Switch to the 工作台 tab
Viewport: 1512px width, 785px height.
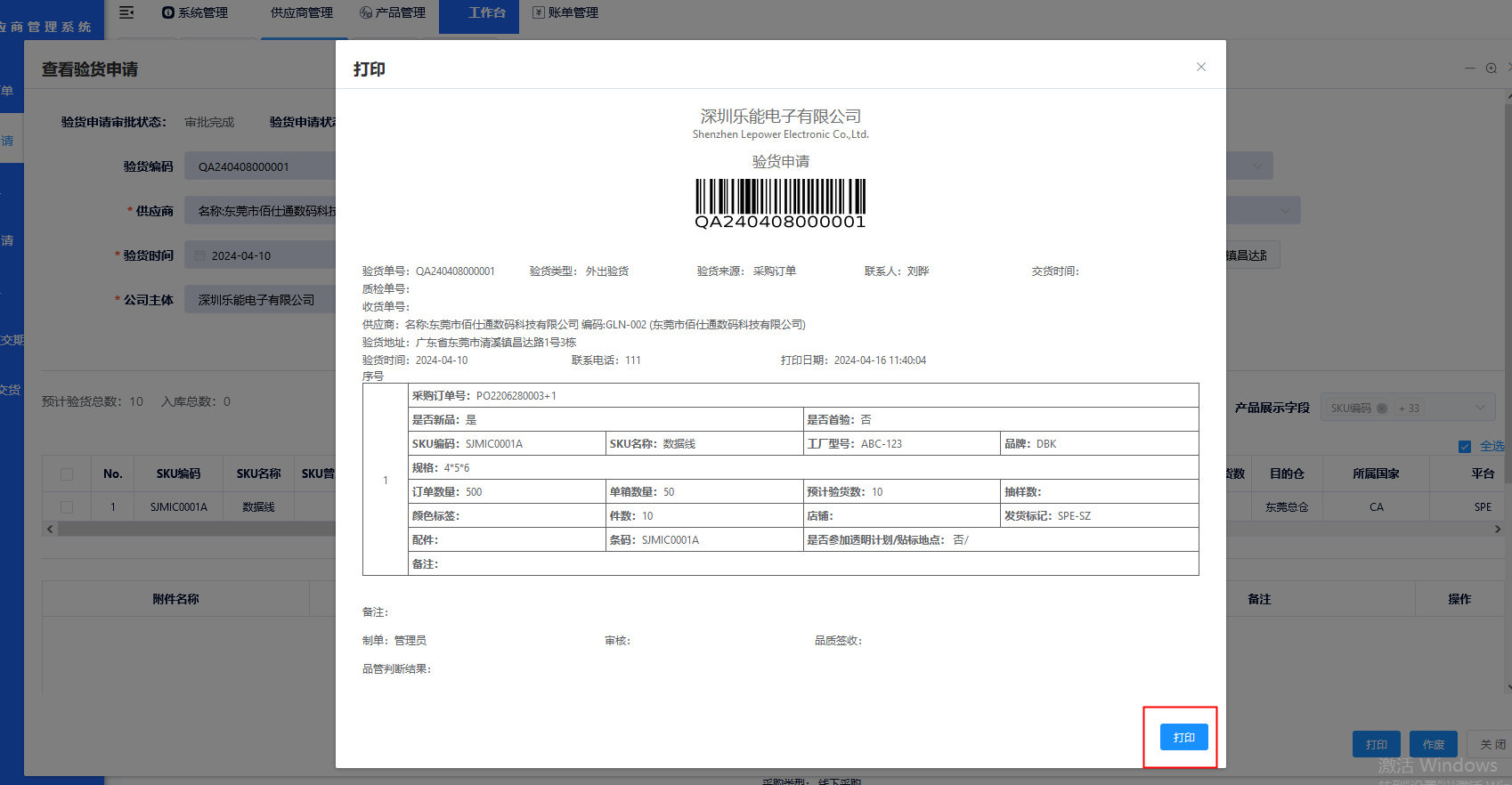pyautogui.click(x=486, y=12)
